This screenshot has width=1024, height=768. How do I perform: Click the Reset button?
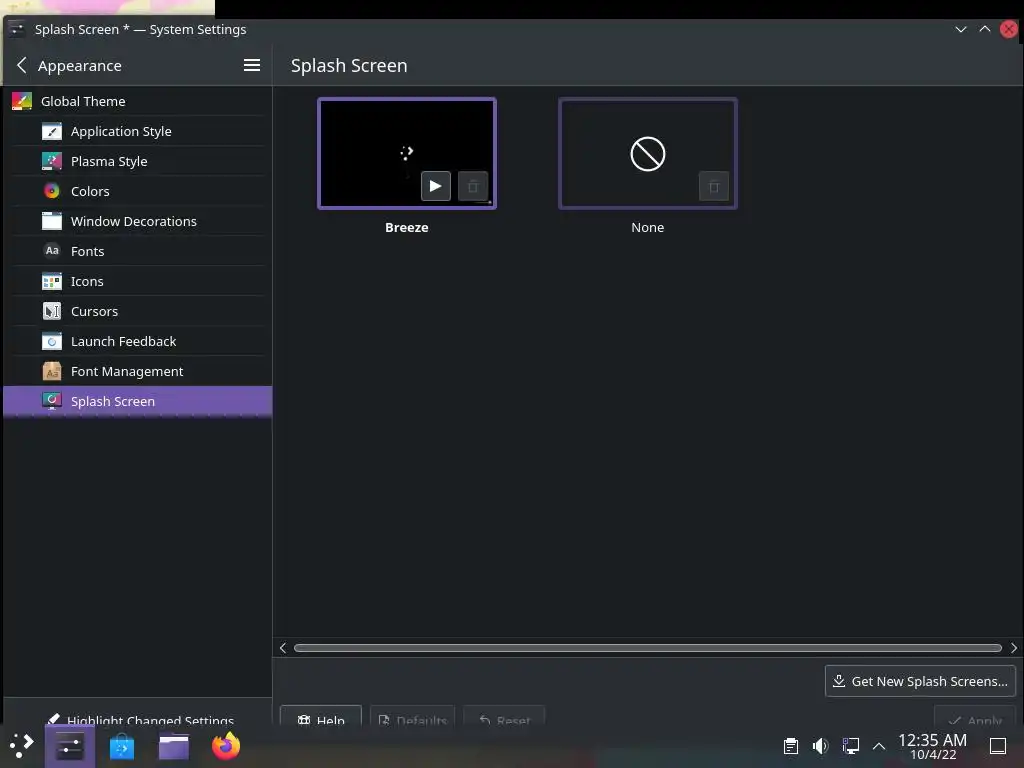pyautogui.click(x=504, y=716)
